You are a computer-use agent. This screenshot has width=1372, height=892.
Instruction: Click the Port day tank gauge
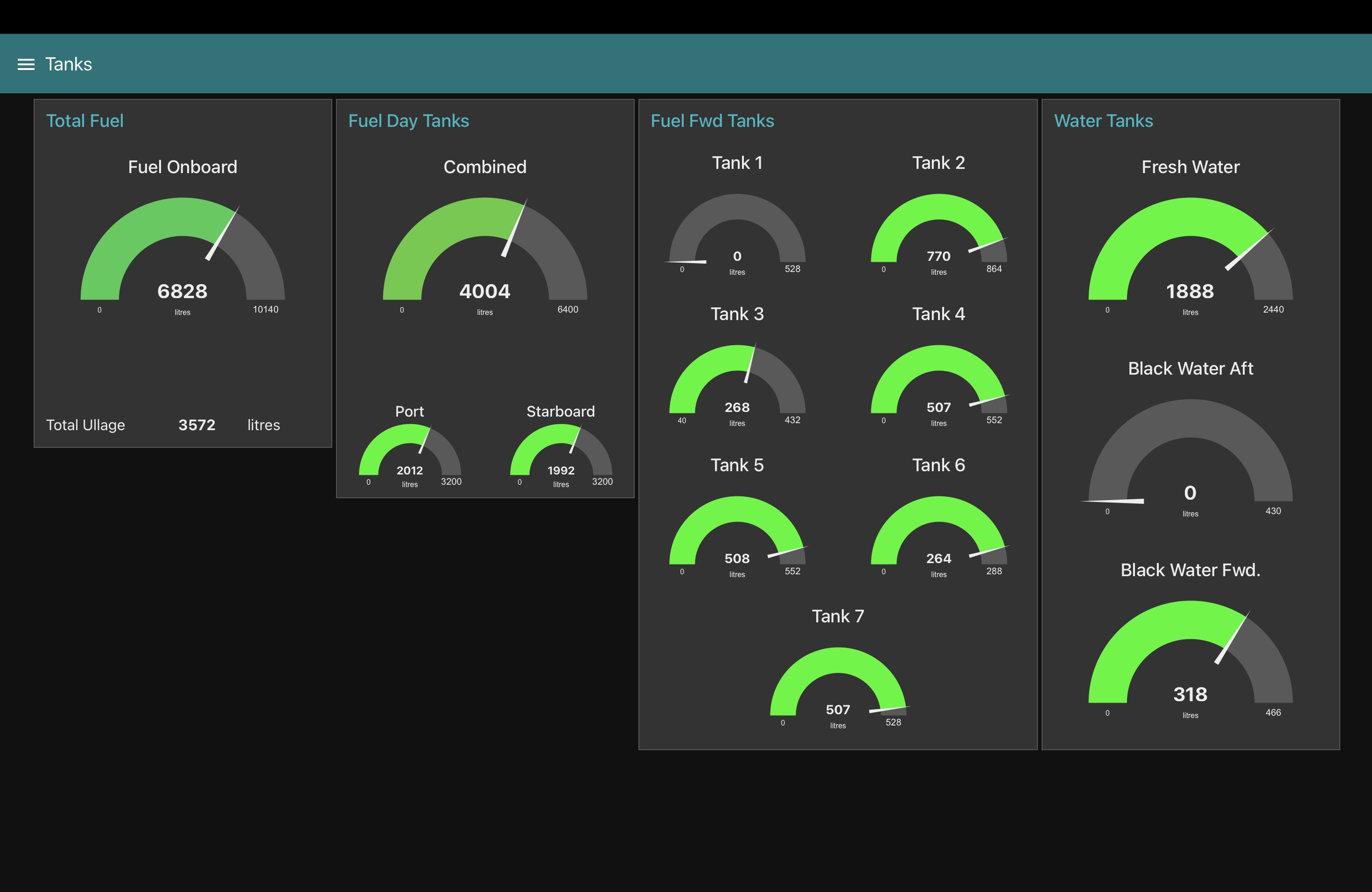[x=409, y=455]
